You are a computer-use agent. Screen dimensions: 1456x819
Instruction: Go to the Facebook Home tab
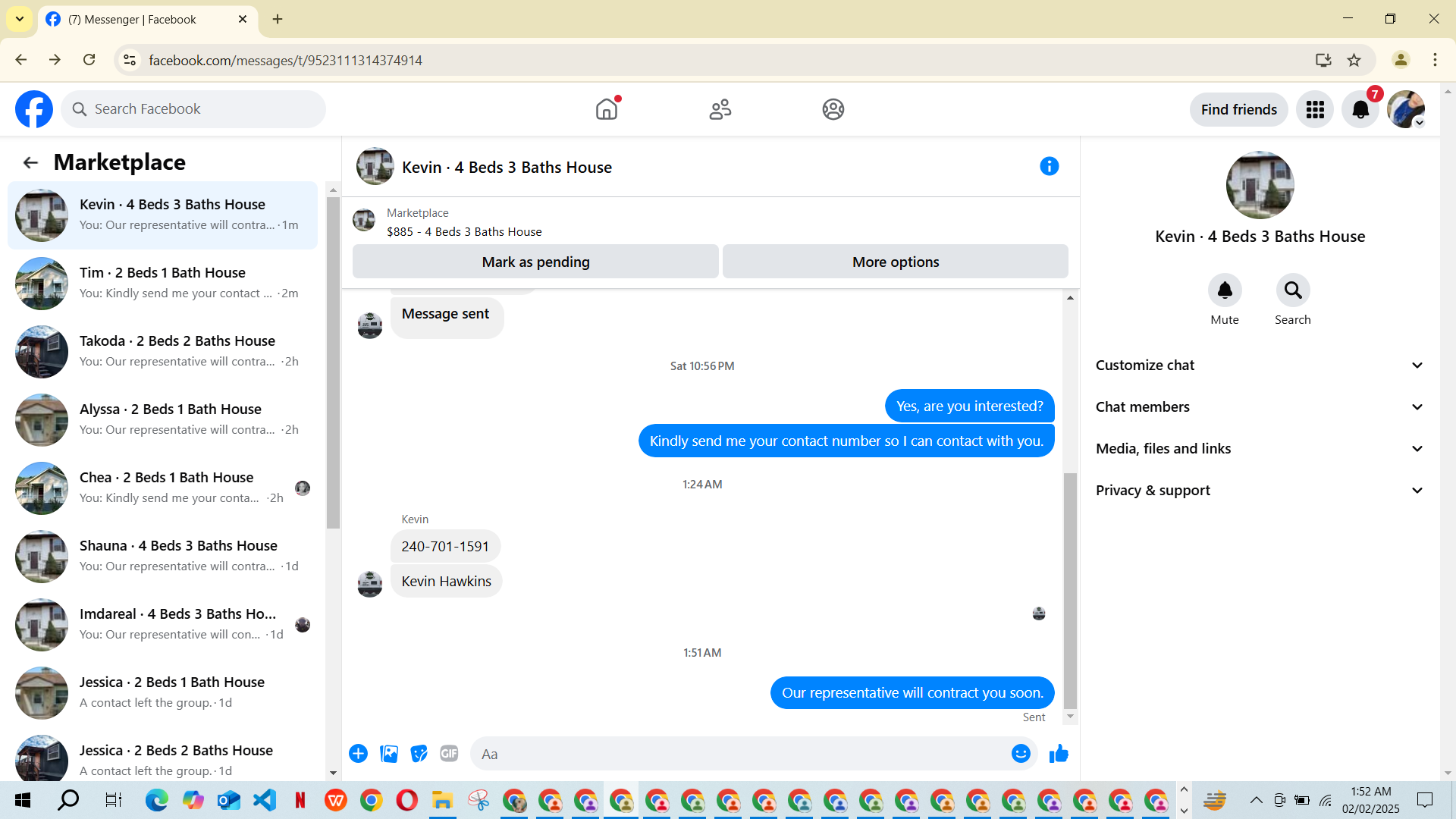tap(607, 110)
